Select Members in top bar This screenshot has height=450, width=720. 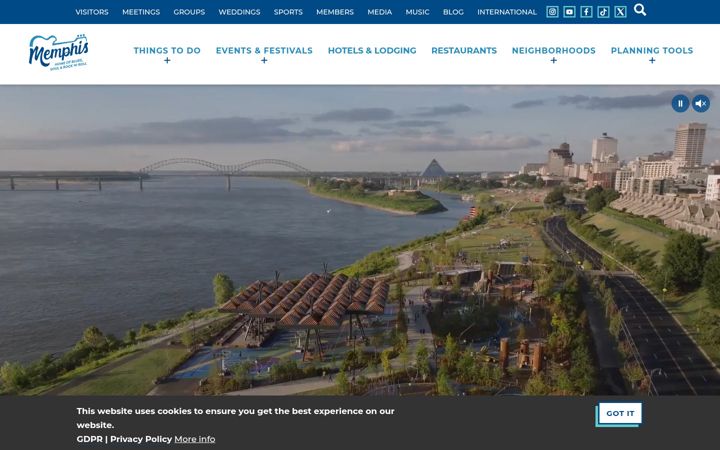335,12
